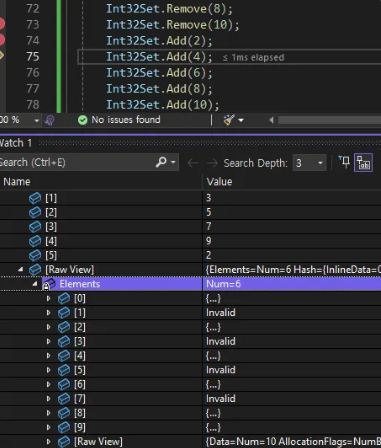Open the Search Depth combo box
Viewport: 381px width, 448px height.
309,163
